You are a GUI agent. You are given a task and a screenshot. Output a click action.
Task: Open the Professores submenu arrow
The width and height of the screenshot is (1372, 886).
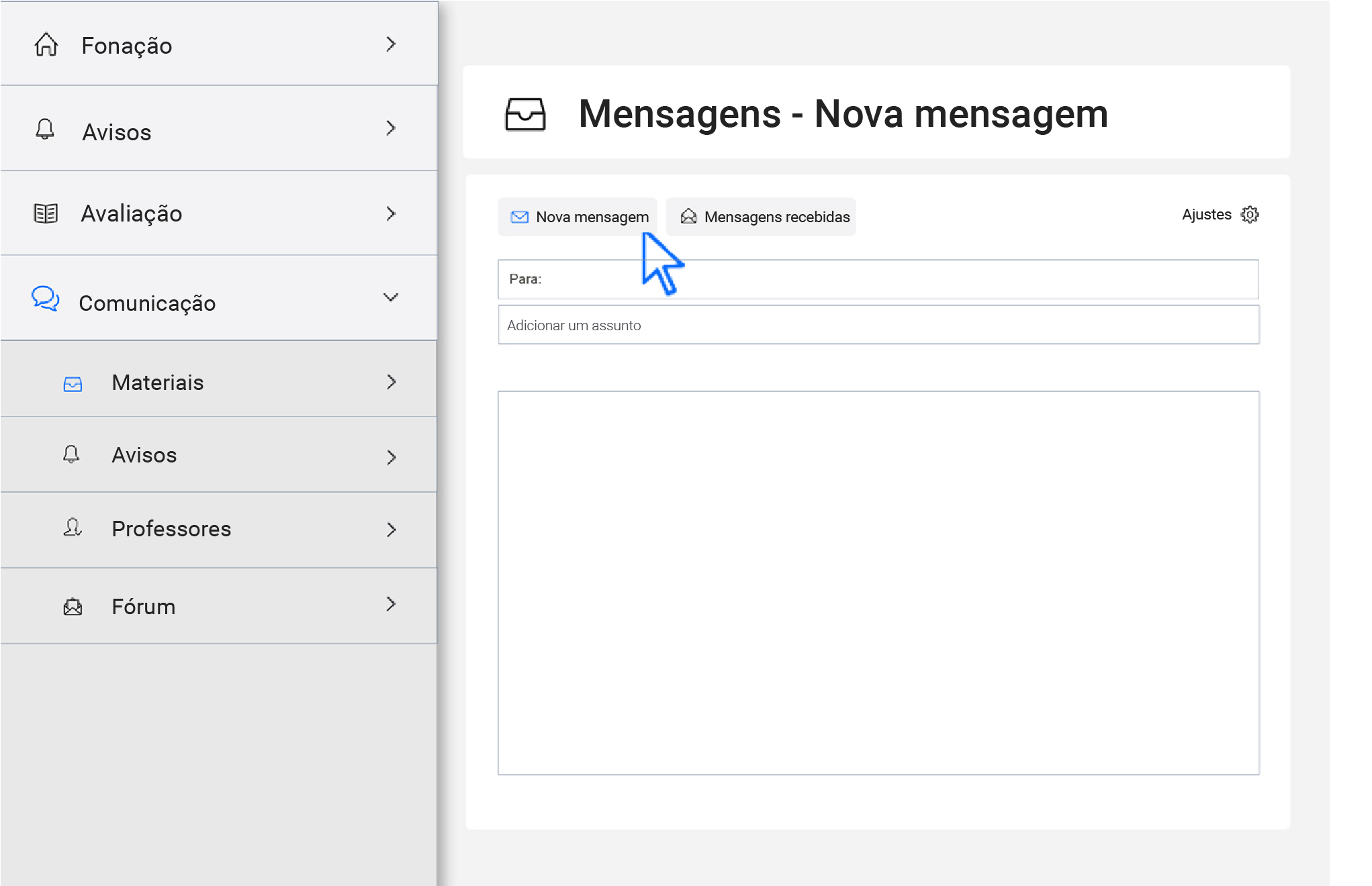(x=392, y=530)
